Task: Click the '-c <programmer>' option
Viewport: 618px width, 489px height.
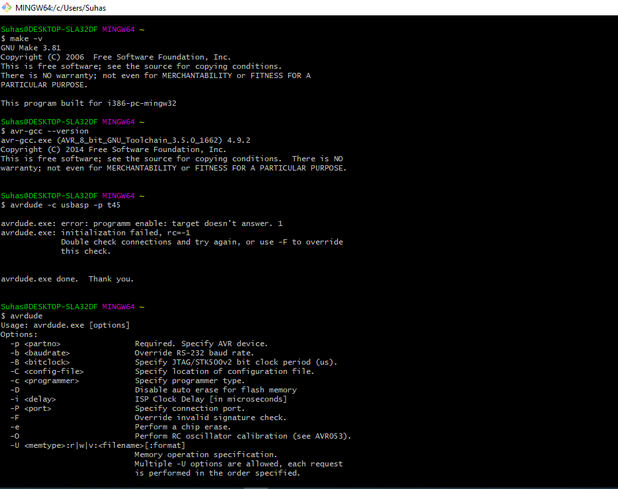Action: point(45,381)
